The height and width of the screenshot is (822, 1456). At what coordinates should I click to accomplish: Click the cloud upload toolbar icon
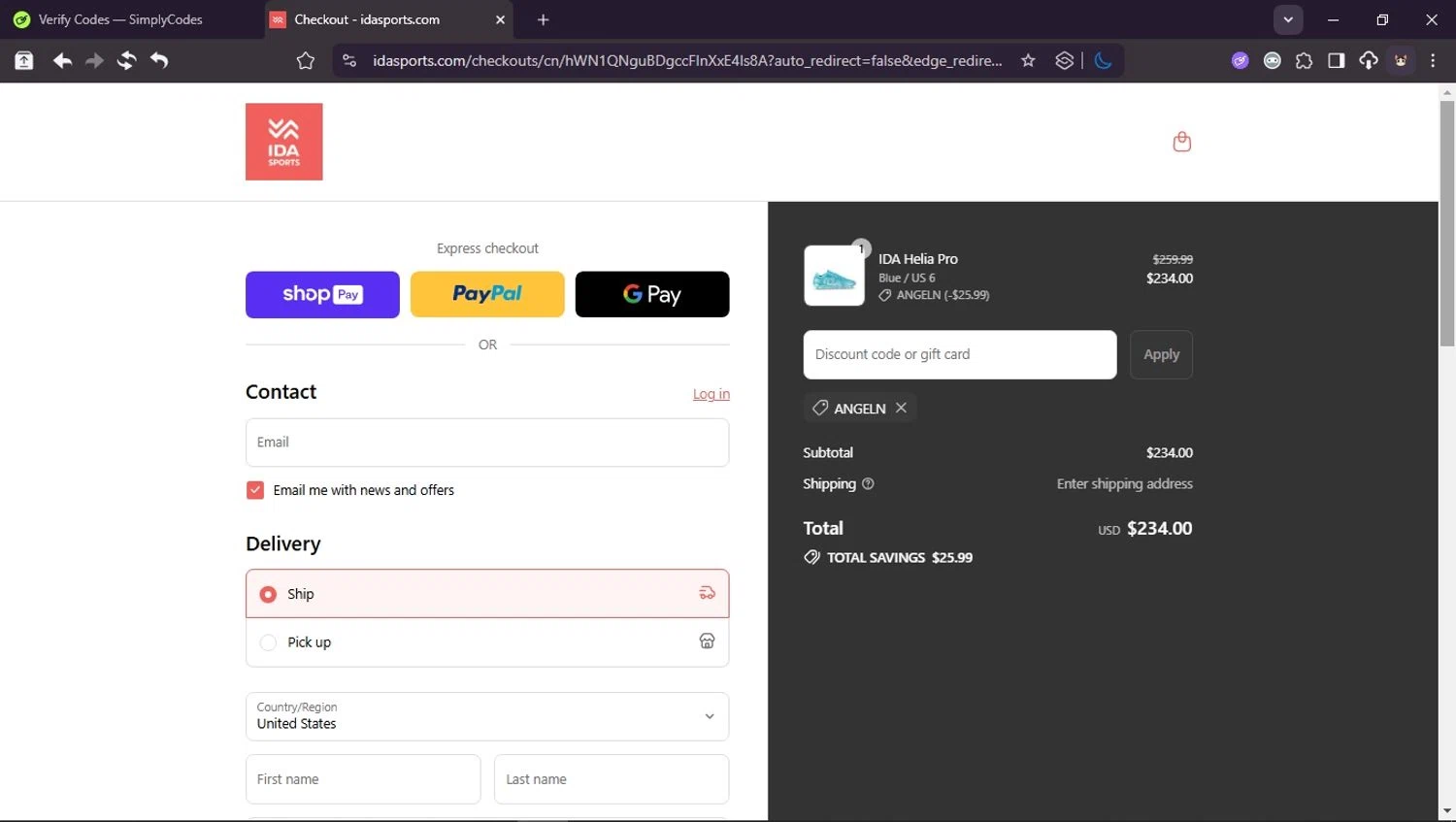(1368, 61)
